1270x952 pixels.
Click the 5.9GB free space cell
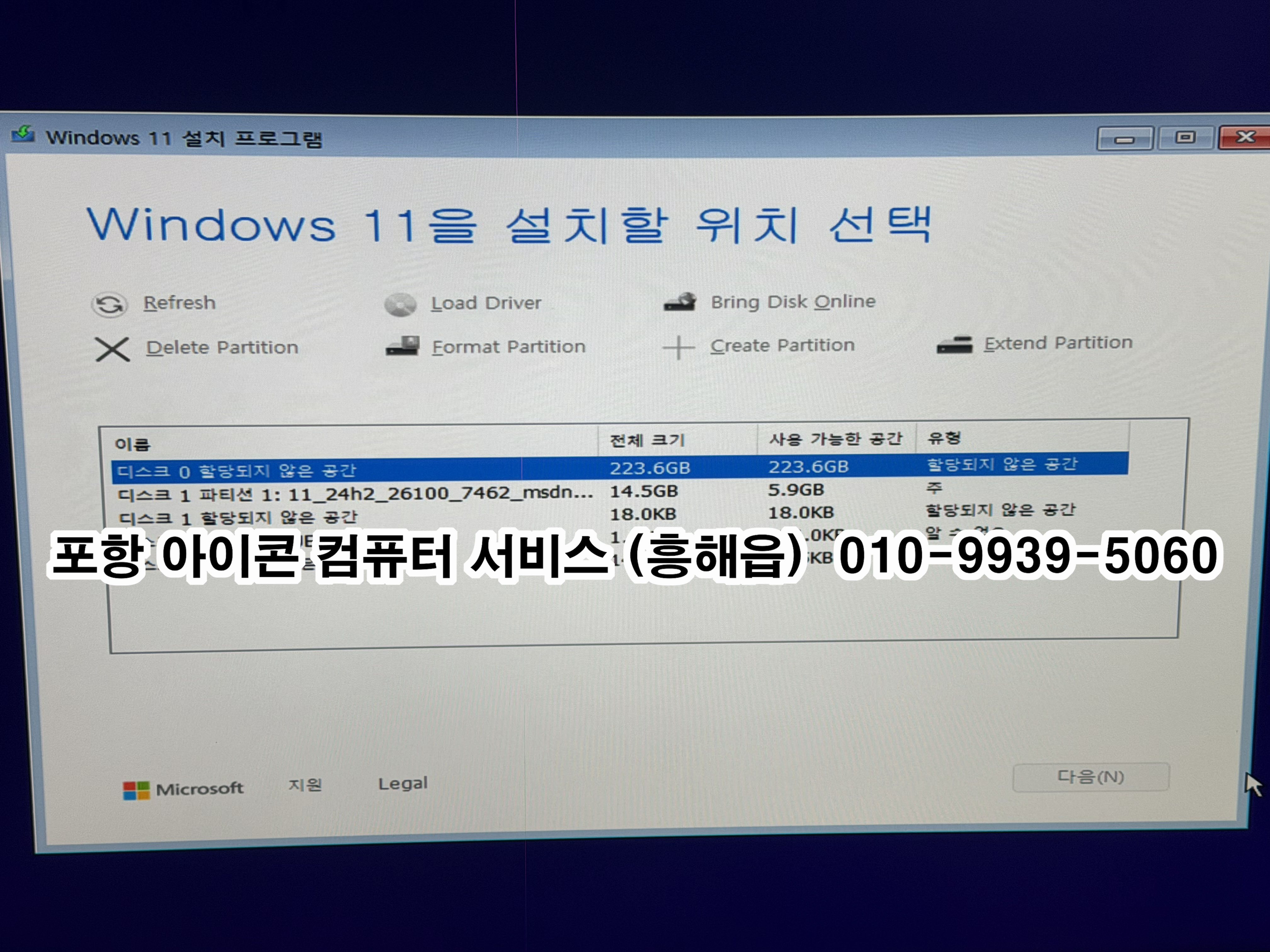coord(796,490)
